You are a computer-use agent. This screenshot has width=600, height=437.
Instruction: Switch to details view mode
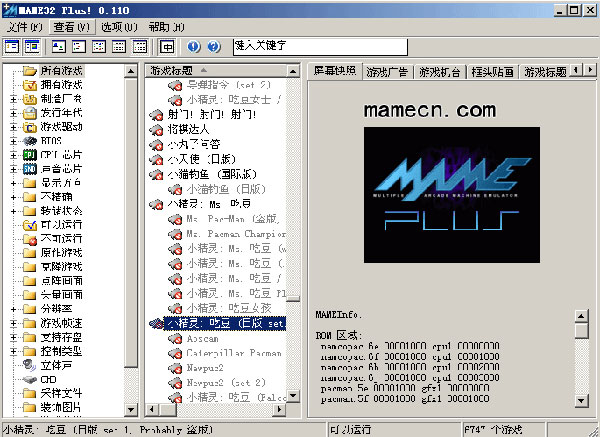click(x=119, y=47)
